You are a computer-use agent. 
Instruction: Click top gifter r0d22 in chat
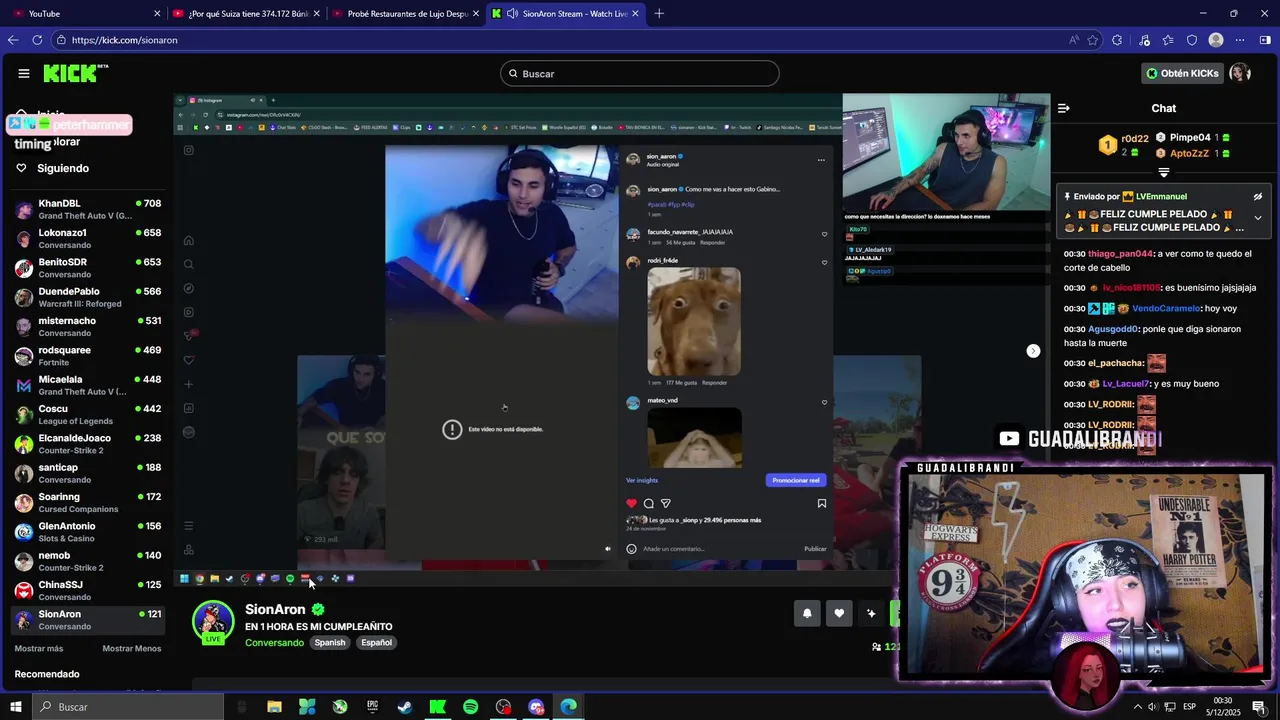coord(1134,139)
